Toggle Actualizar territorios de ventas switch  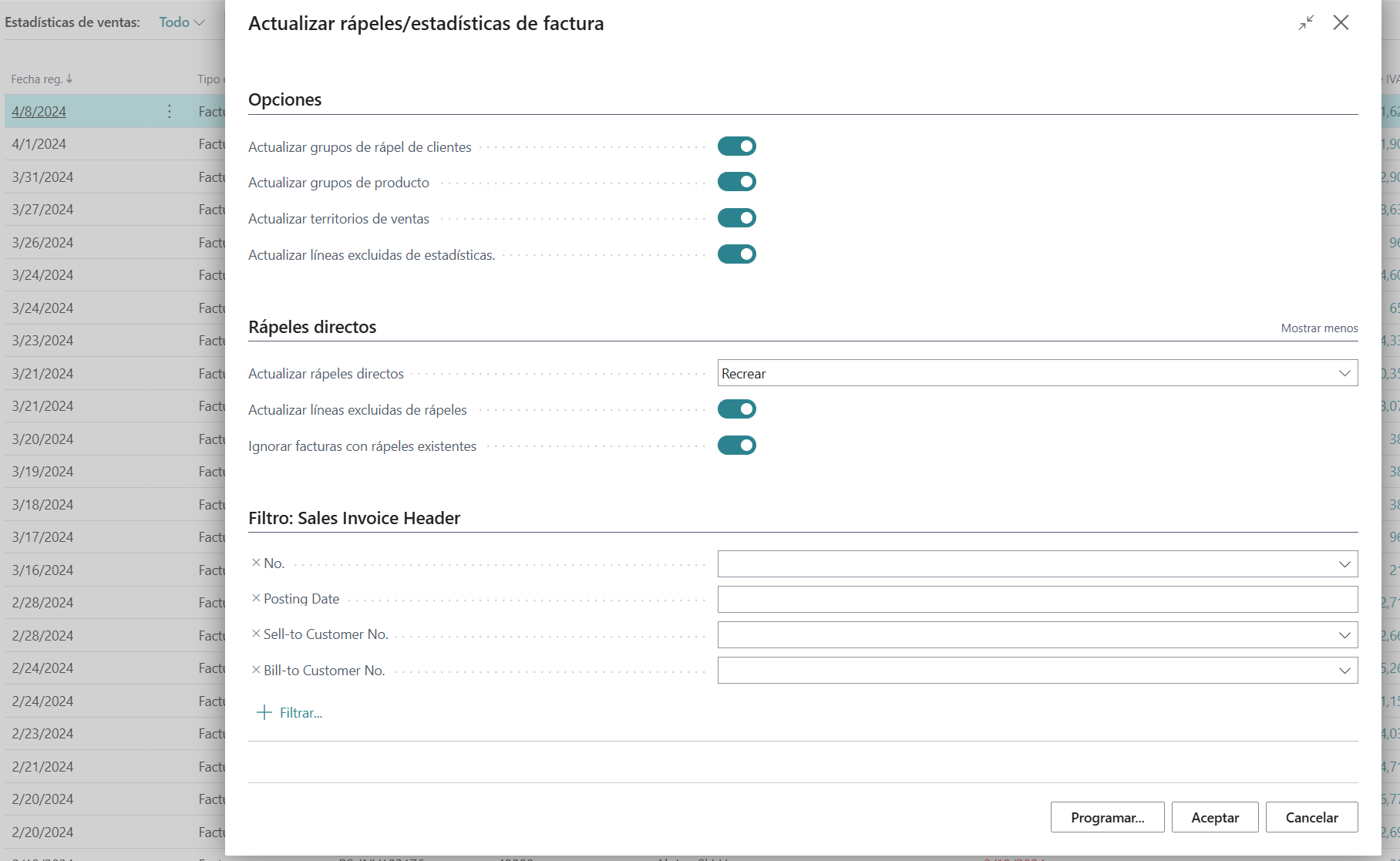tap(737, 218)
